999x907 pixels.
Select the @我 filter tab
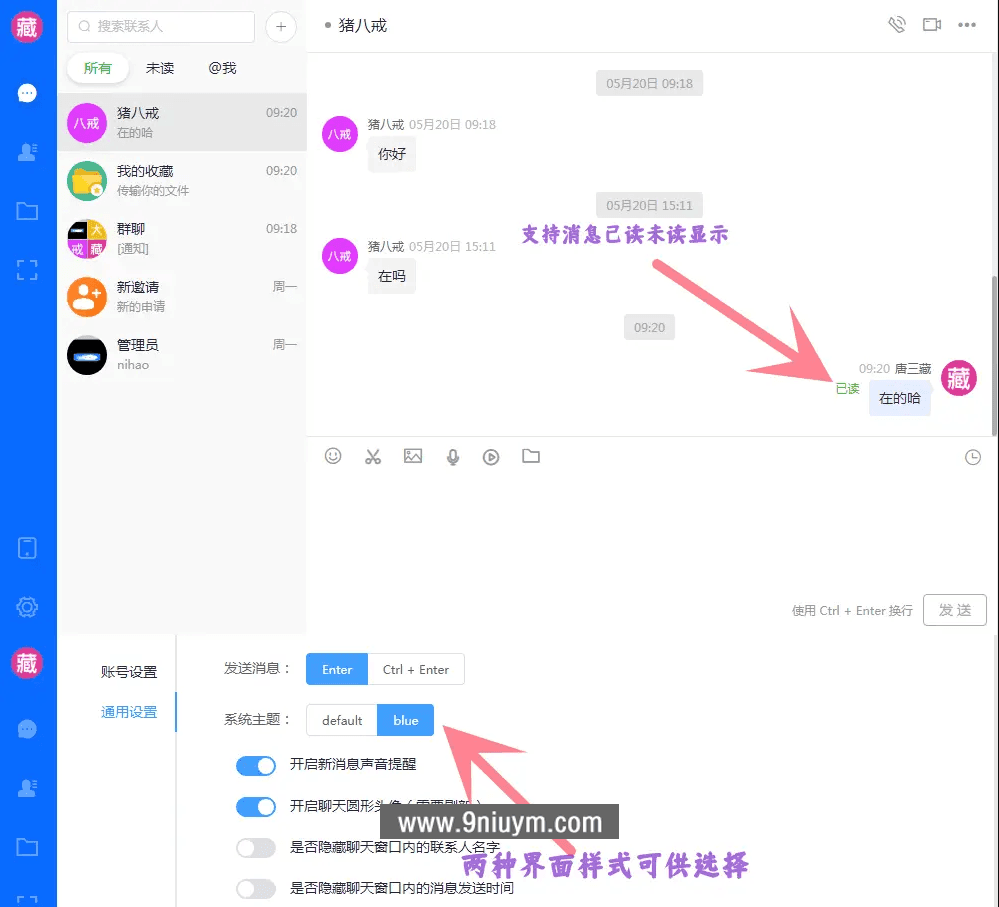tap(222, 68)
